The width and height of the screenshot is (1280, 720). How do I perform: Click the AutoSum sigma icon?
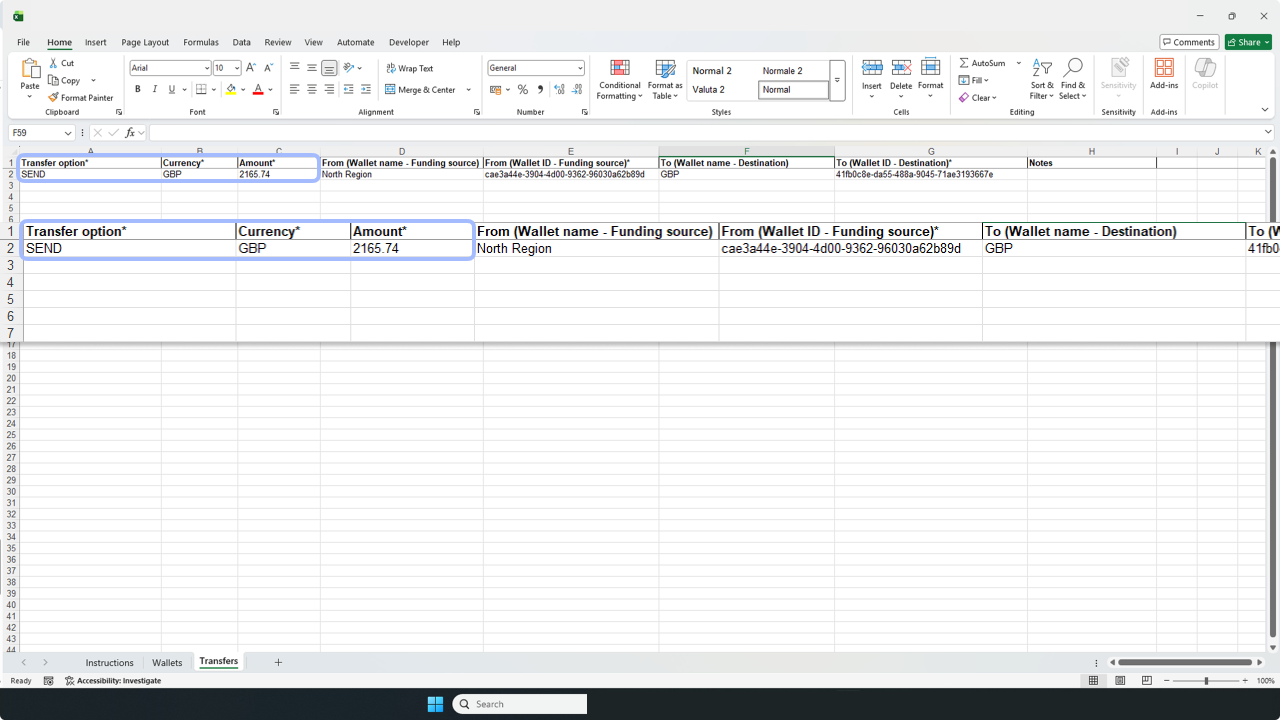(x=964, y=63)
